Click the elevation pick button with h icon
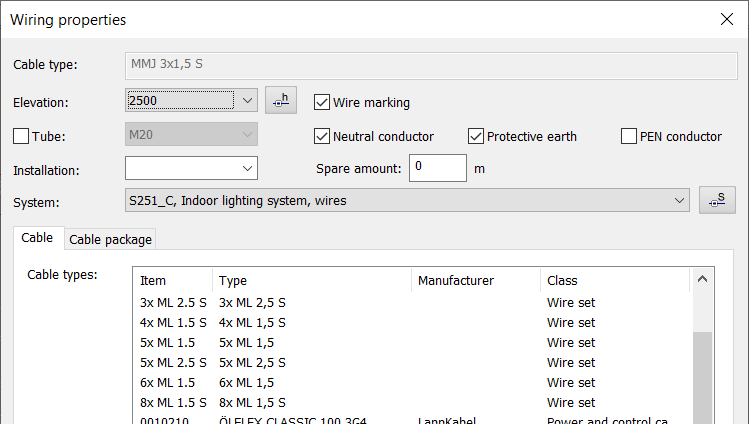 coord(283,100)
